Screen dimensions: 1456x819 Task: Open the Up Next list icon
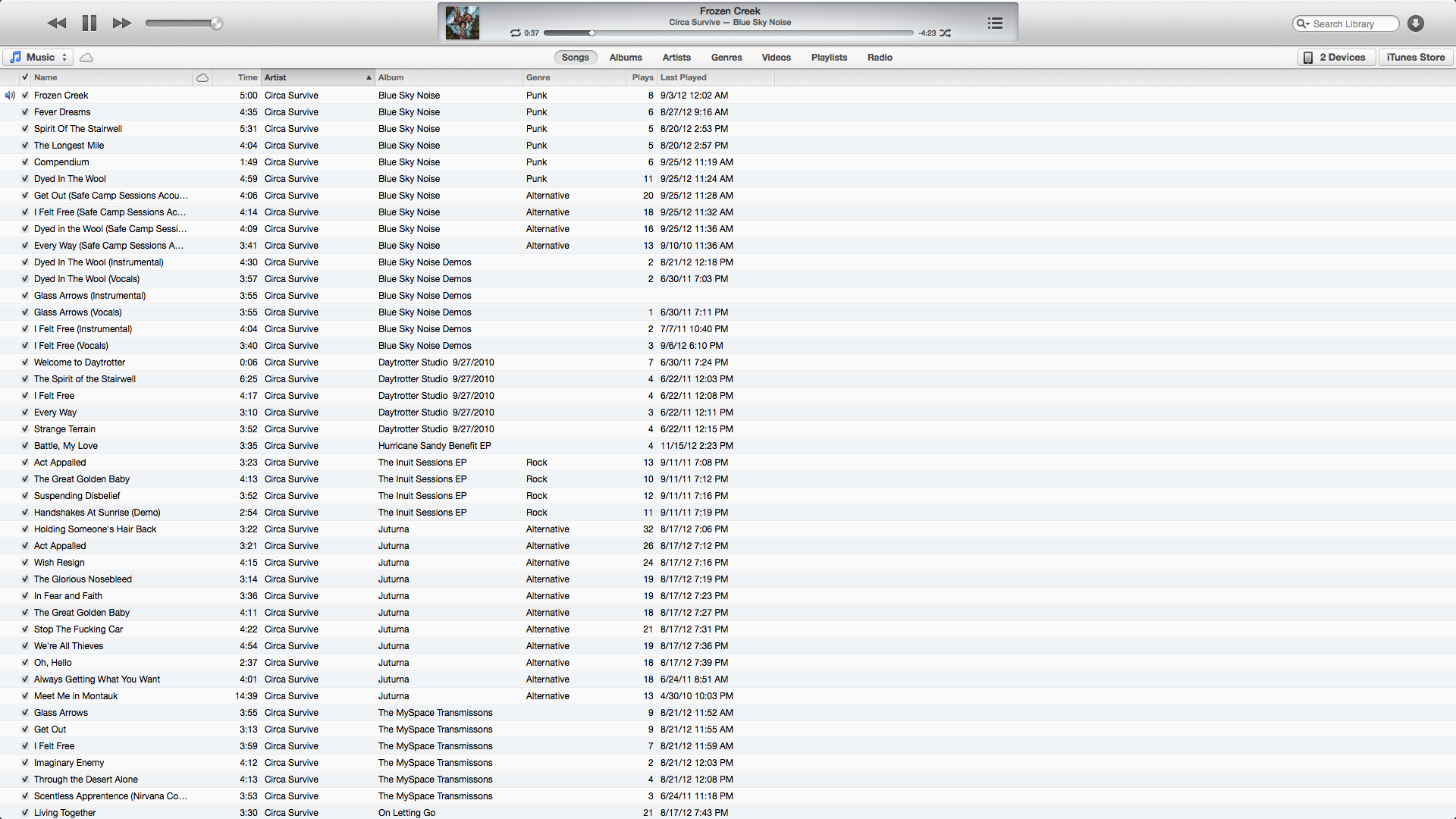click(995, 24)
